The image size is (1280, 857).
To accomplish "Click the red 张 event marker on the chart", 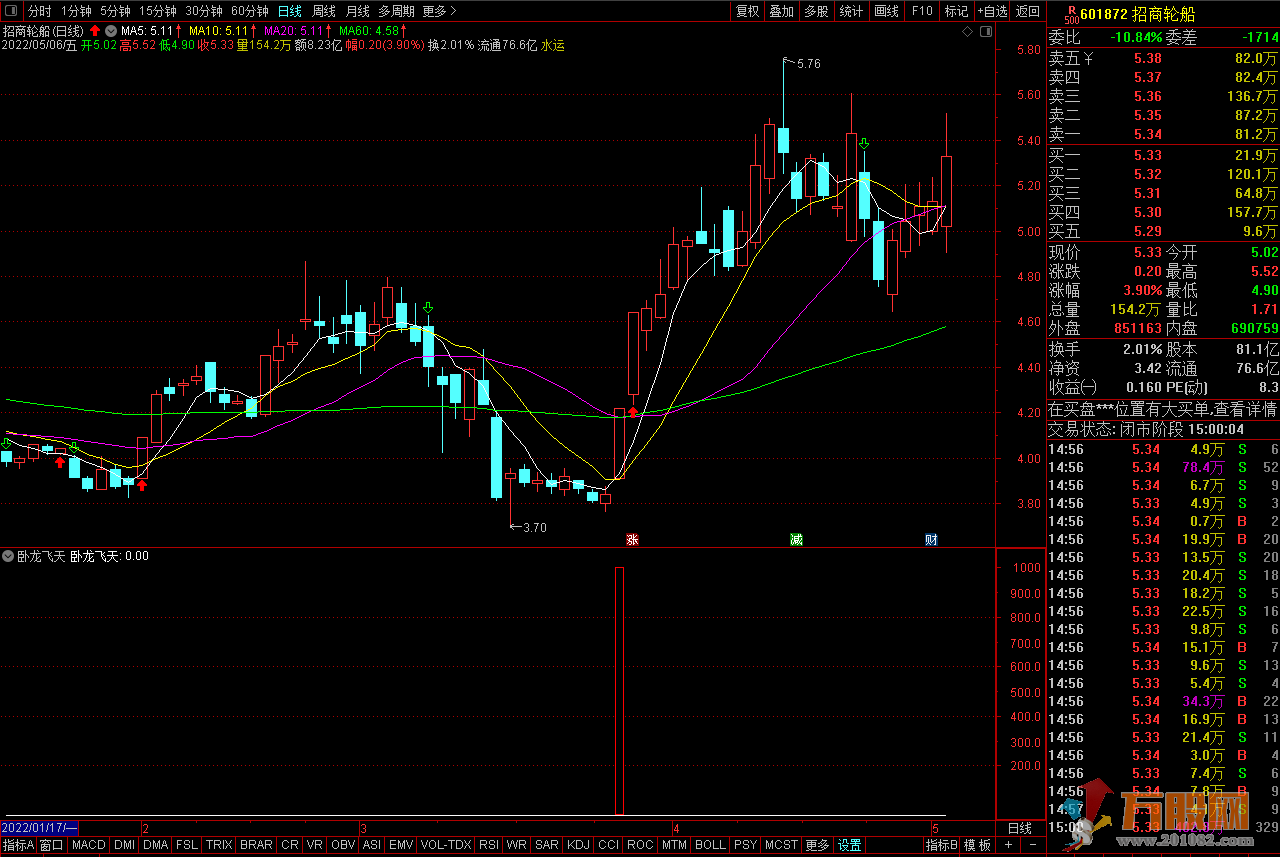I will click(632, 540).
